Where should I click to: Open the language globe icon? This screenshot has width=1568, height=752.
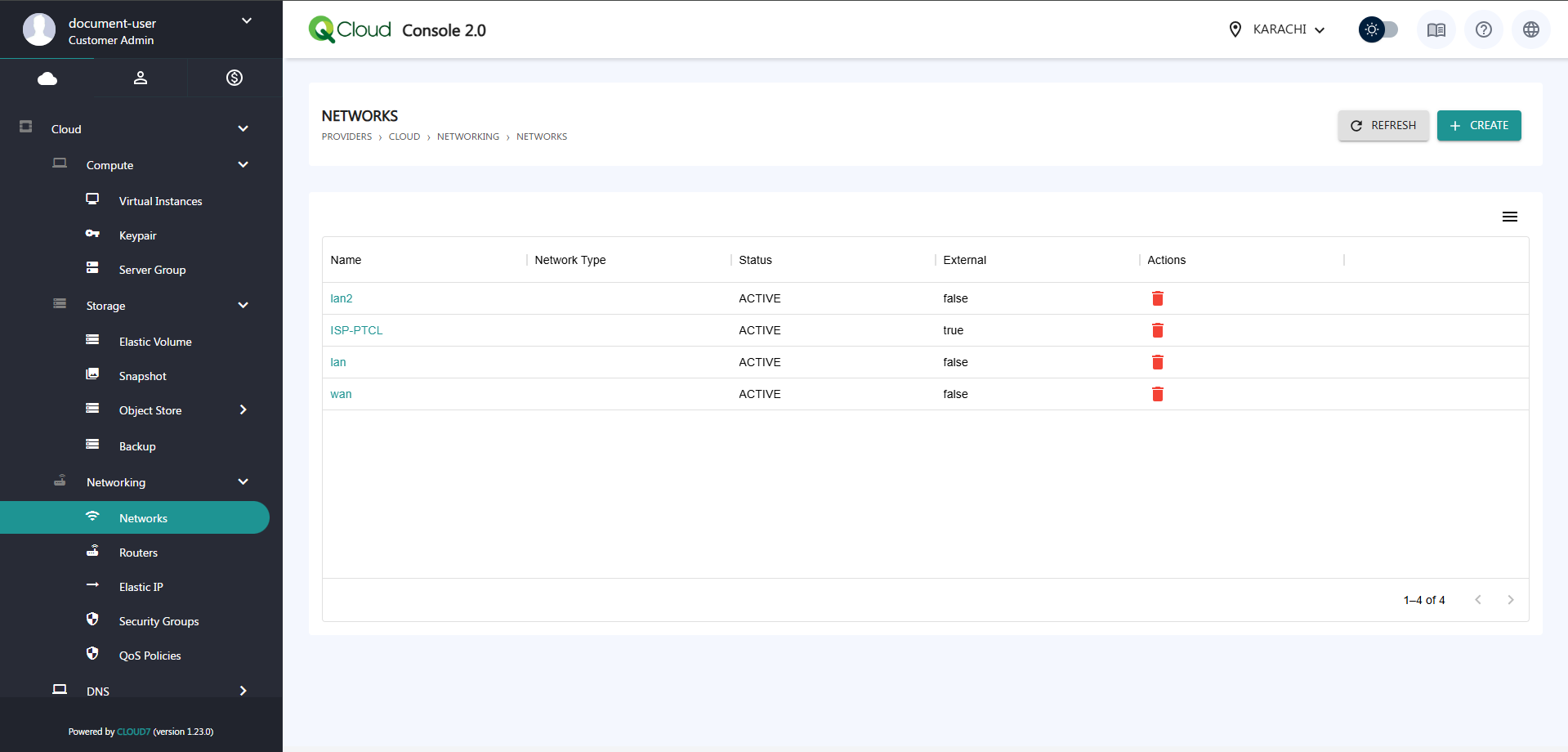[1530, 30]
